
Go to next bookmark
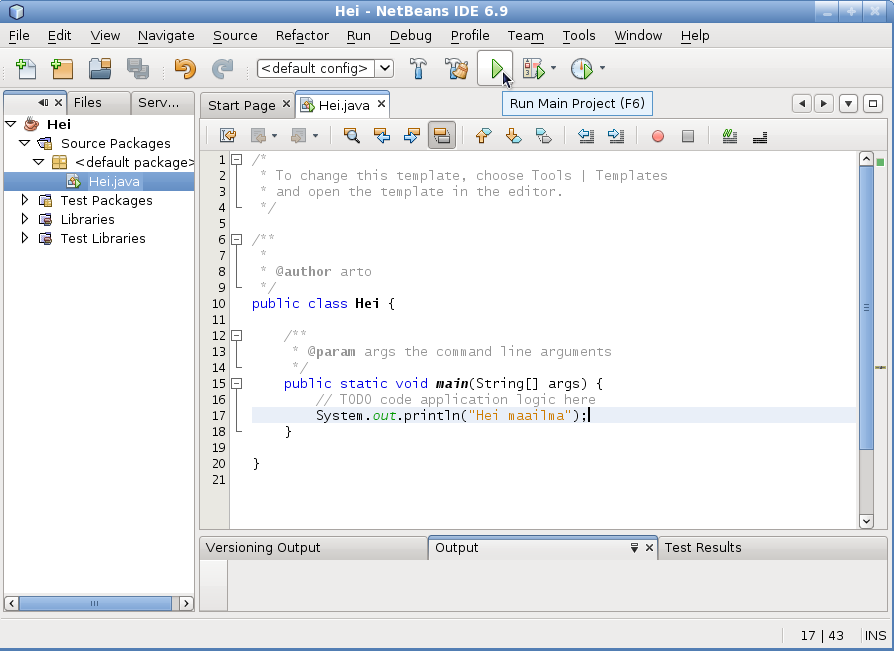click(513, 136)
